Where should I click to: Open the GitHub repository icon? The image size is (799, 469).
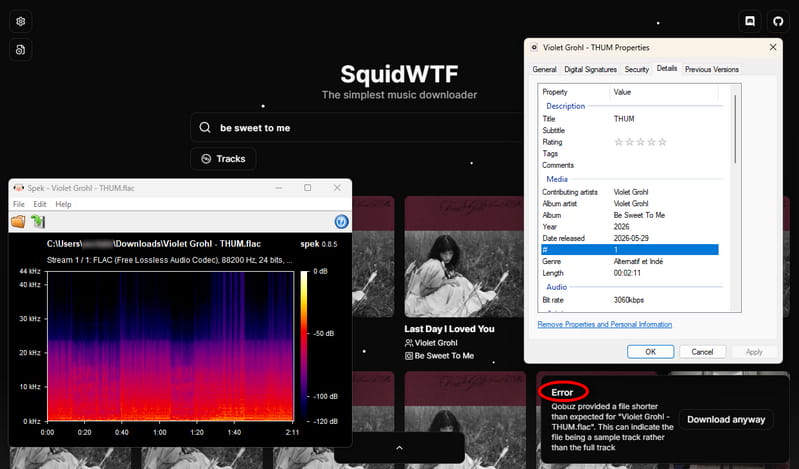click(x=778, y=21)
